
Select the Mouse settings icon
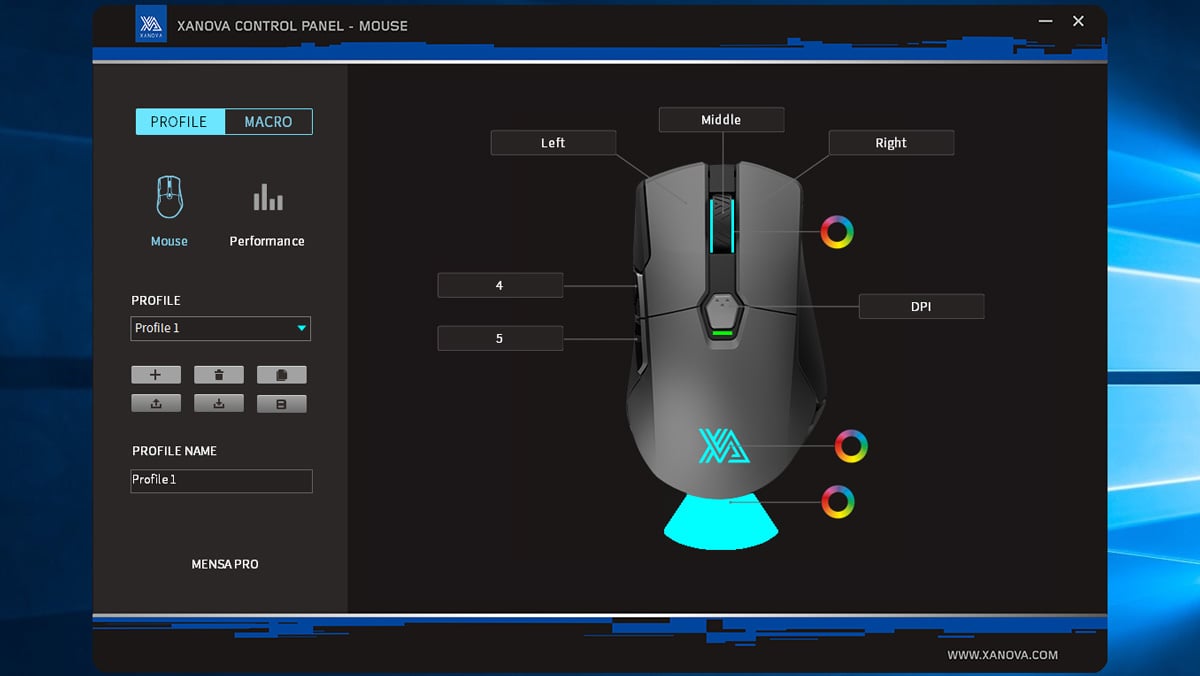coord(169,197)
